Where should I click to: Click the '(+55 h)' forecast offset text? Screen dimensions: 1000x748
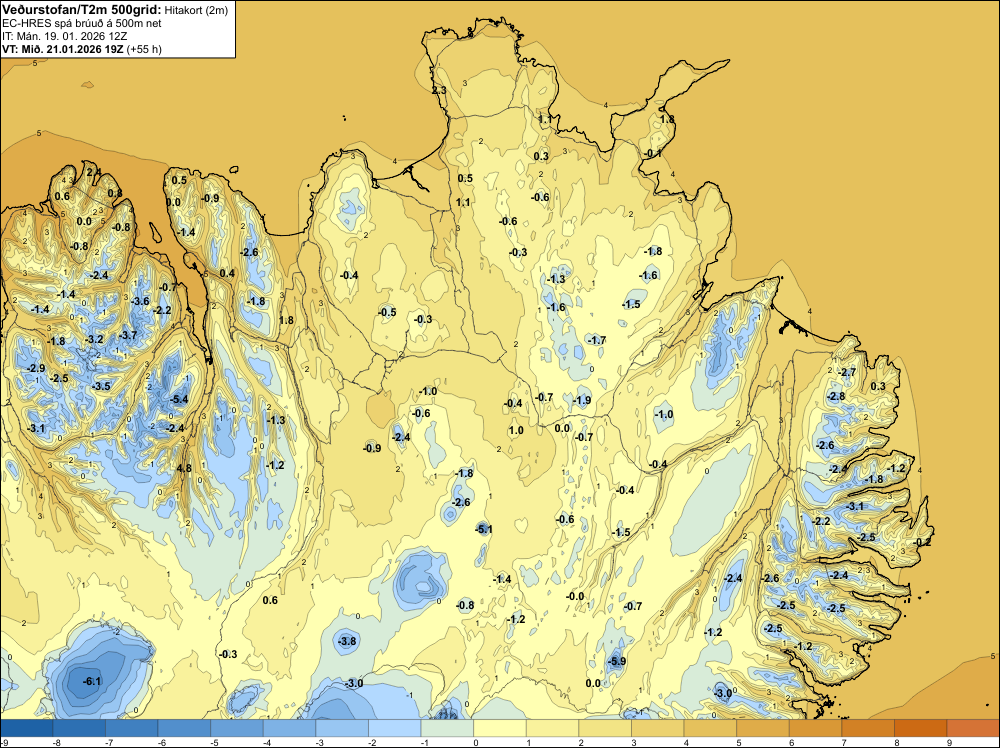coord(144,49)
